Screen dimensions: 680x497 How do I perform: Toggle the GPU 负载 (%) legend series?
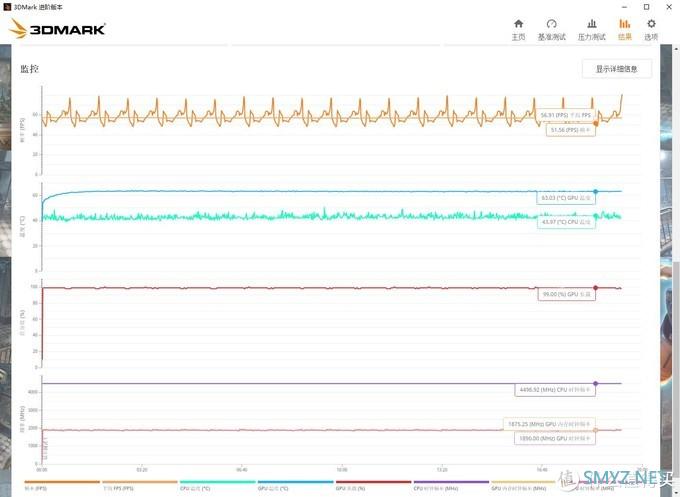pyautogui.click(x=373, y=485)
